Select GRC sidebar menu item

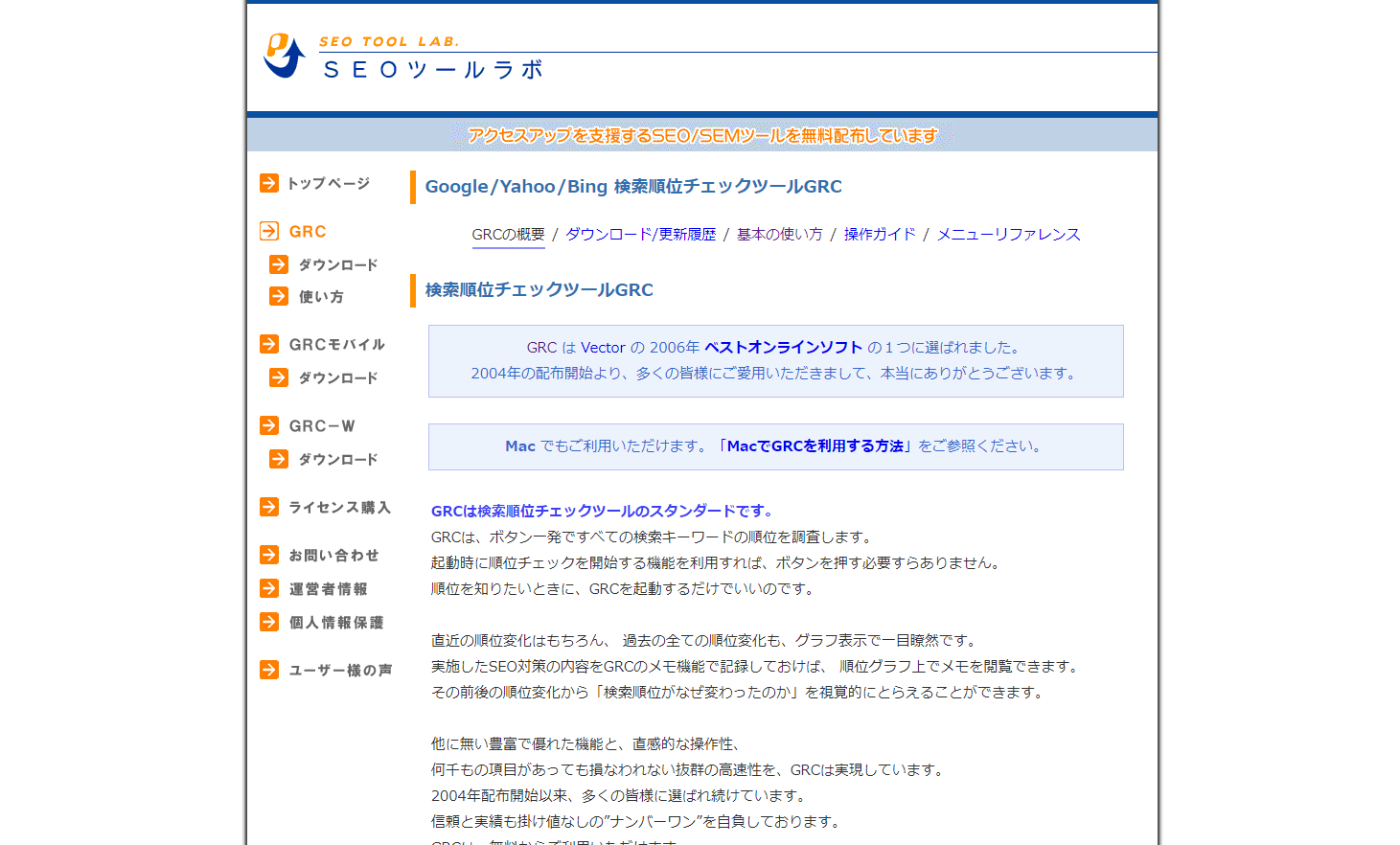308,232
